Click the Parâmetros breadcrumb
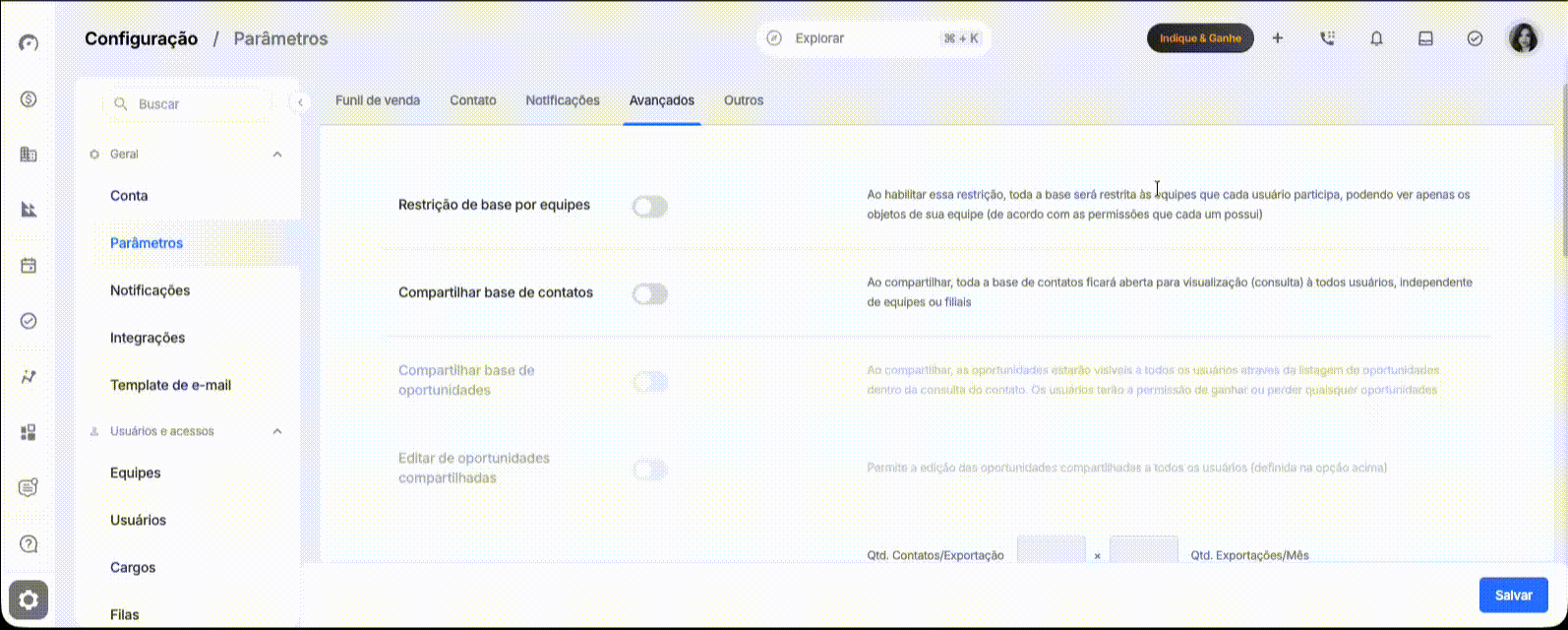This screenshot has height=630, width=1568. [x=280, y=38]
